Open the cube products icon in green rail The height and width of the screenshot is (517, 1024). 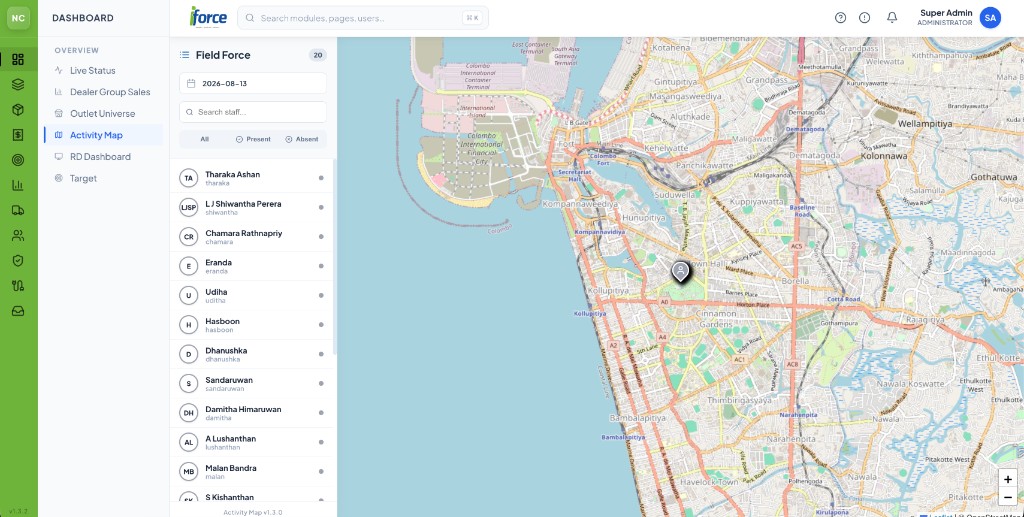coord(18,110)
